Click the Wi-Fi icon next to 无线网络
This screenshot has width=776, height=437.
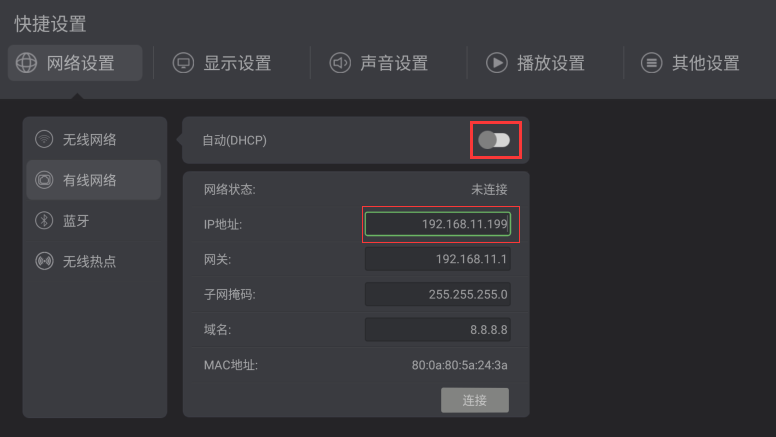coord(44,139)
